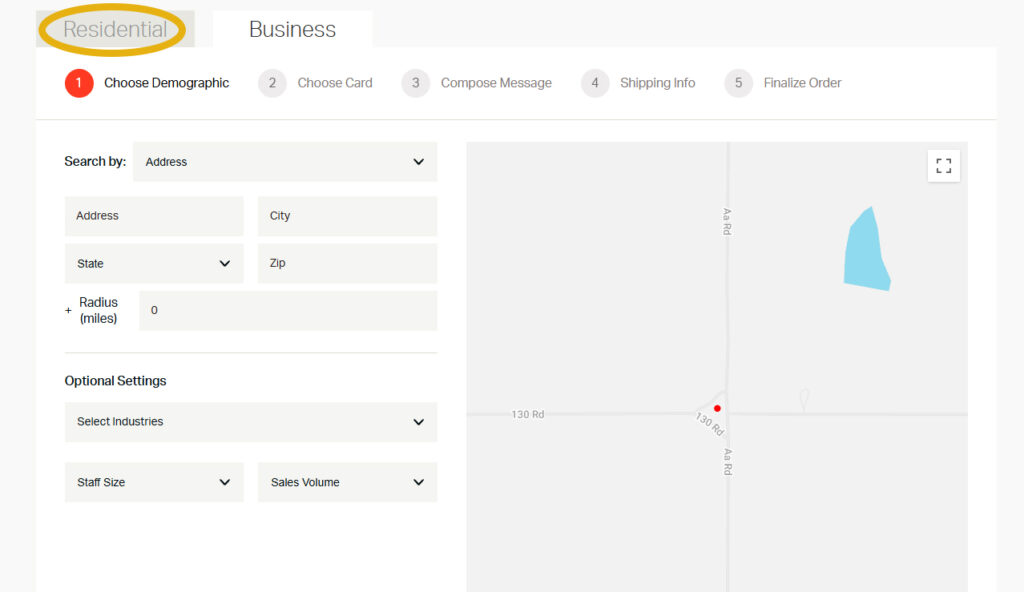
Task: Toggle the map fullscreen icon
Action: click(943, 166)
